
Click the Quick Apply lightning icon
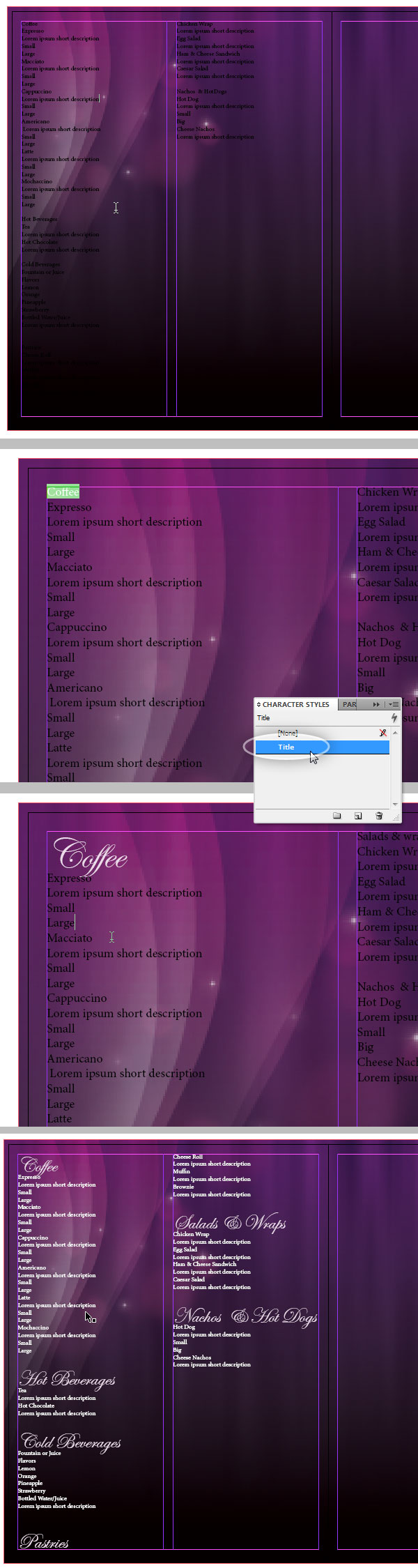coord(394,717)
